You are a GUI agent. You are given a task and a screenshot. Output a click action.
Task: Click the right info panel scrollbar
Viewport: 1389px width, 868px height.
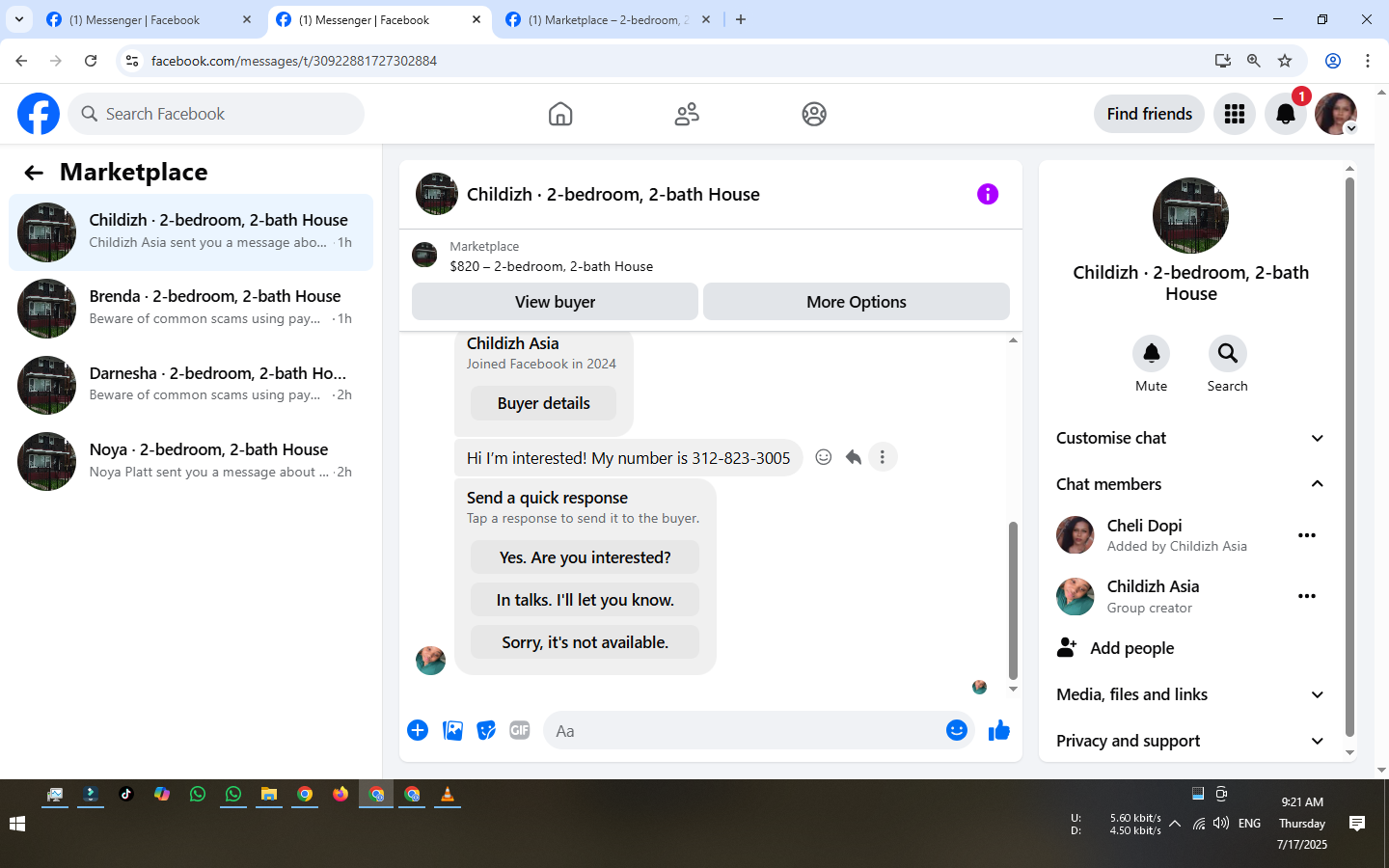coord(1349,458)
